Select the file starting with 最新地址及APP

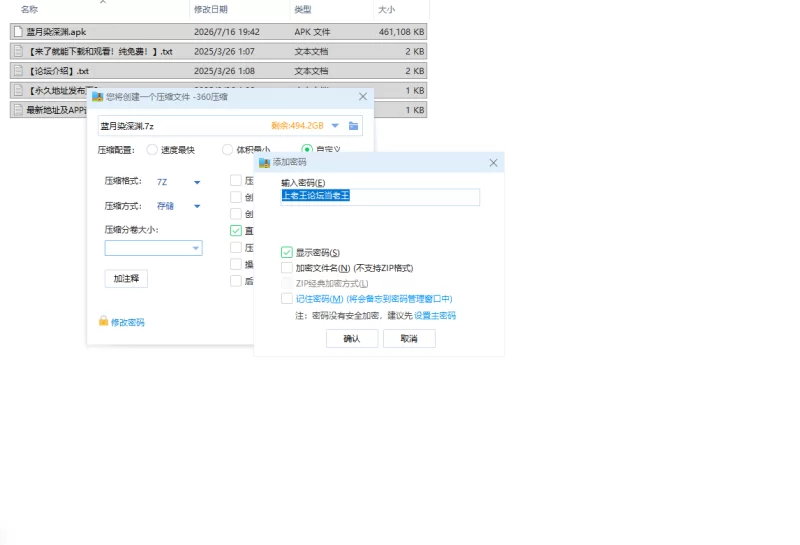pos(218,110)
